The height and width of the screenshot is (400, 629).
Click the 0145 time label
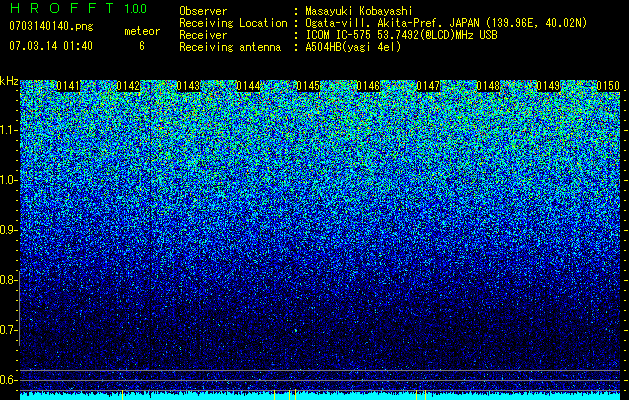[308, 86]
